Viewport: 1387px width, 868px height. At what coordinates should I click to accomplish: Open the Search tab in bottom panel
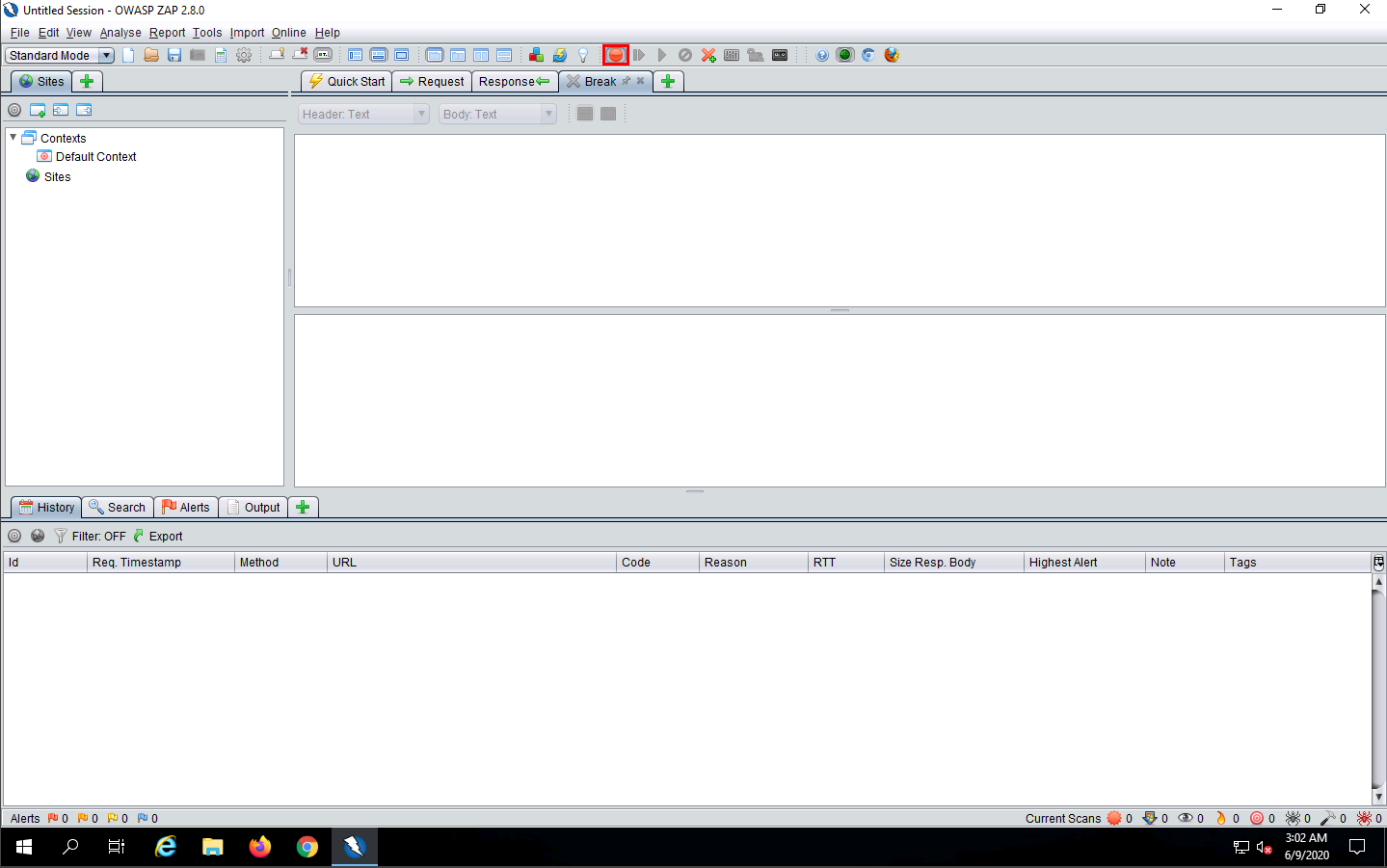tap(117, 507)
